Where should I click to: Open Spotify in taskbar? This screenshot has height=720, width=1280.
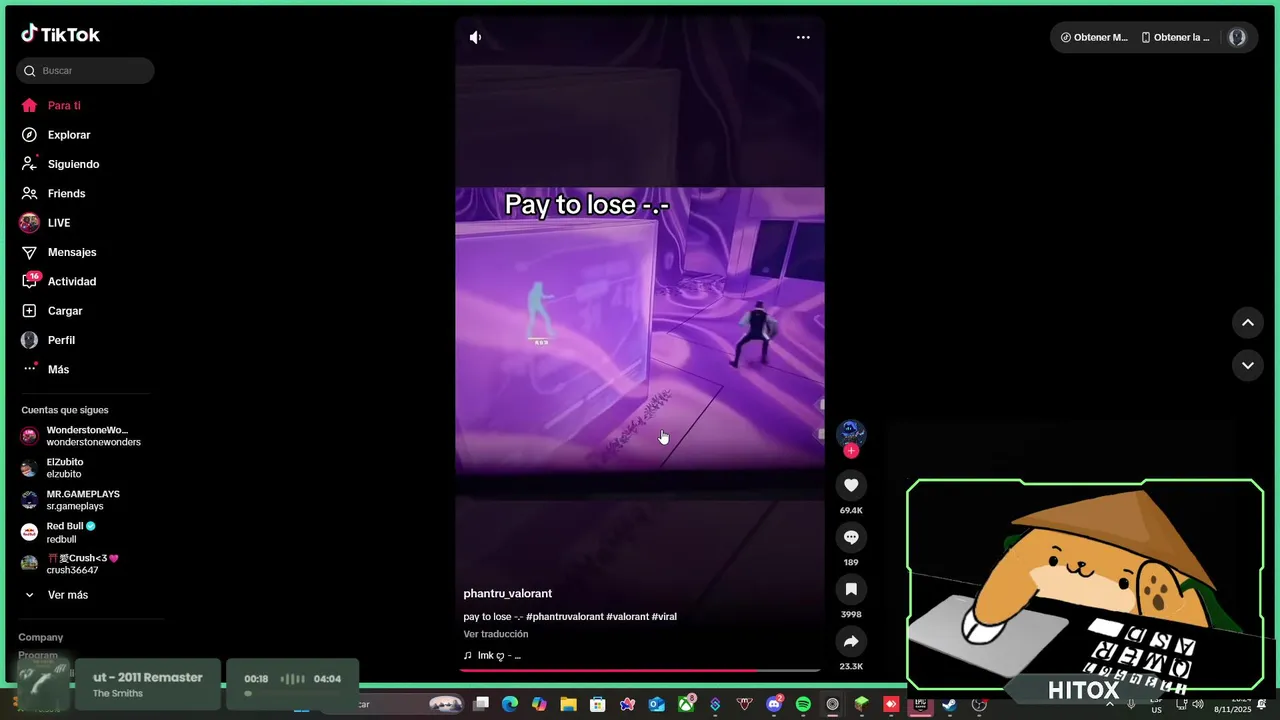(803, 704)
